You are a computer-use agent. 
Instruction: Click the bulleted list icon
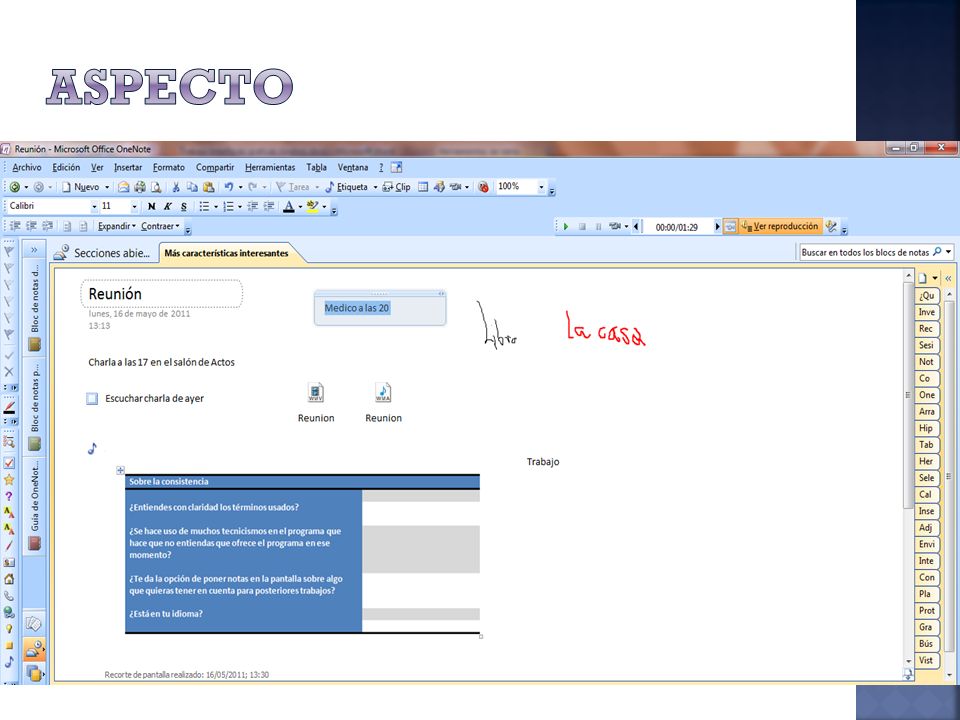204,206
